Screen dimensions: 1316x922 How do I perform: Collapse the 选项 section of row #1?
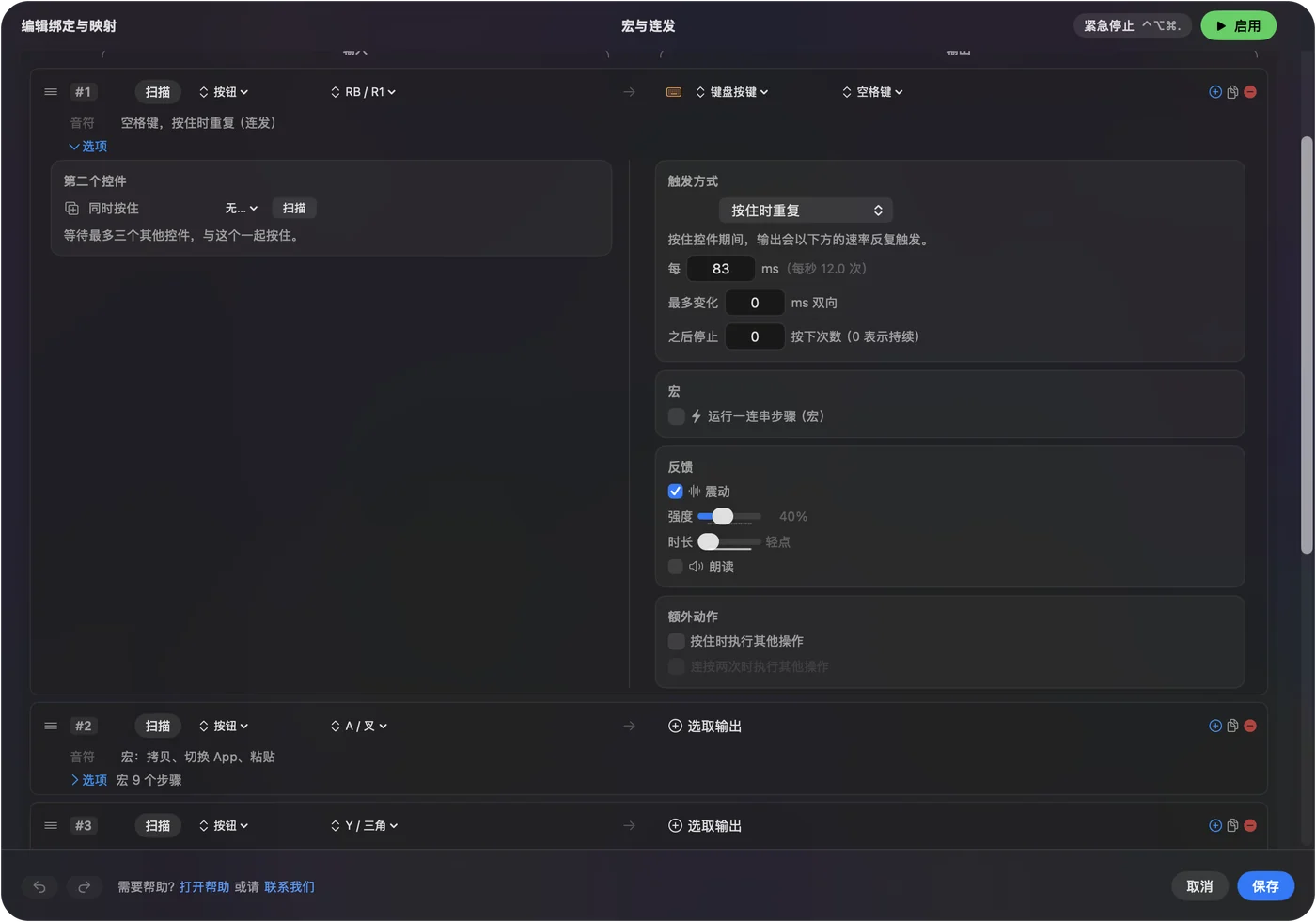point(88,147)
